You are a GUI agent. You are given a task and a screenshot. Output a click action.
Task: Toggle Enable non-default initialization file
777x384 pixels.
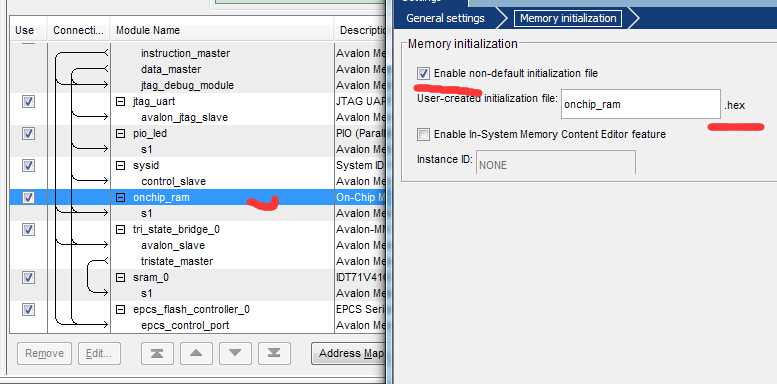pyautogui.click(x=423, y=74)
